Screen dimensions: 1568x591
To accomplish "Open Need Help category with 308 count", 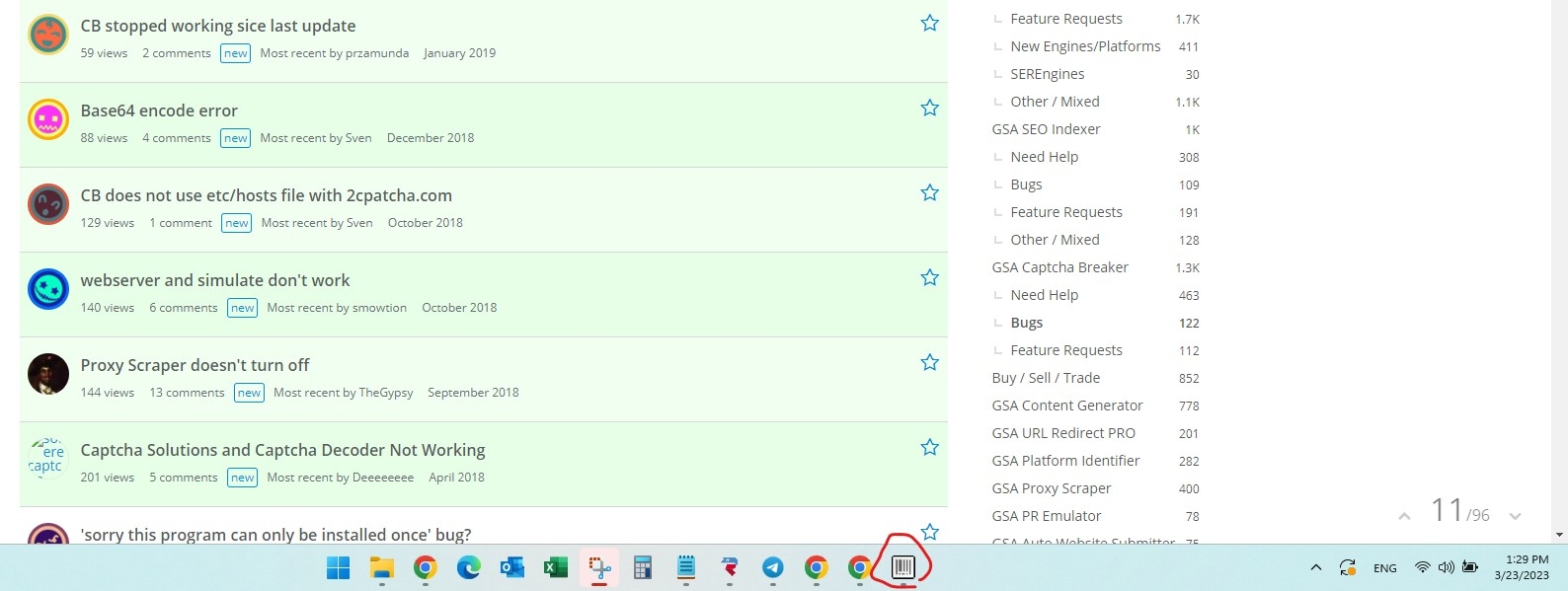I will pos(1045,157).
